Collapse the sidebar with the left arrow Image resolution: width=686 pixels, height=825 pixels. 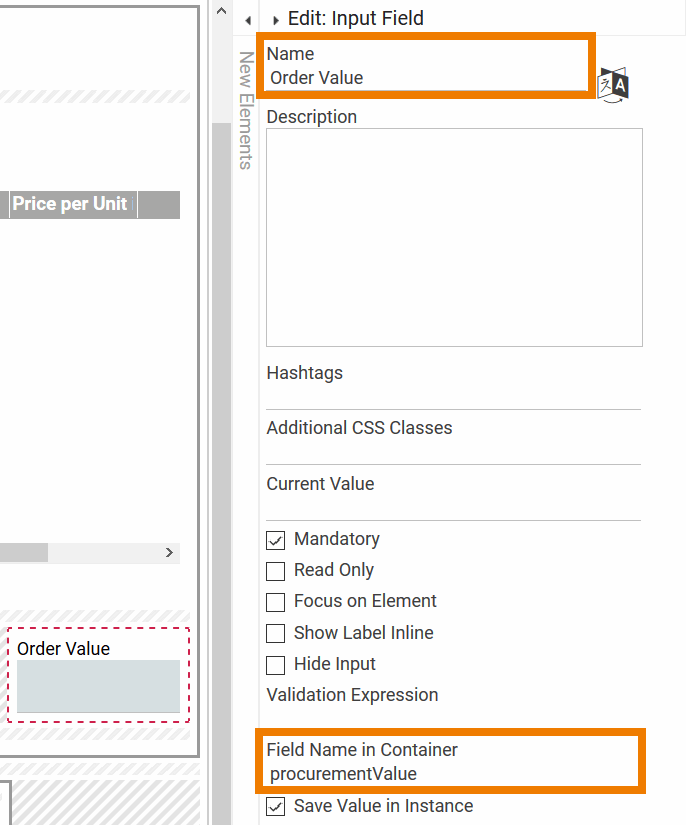coord(247,20)
